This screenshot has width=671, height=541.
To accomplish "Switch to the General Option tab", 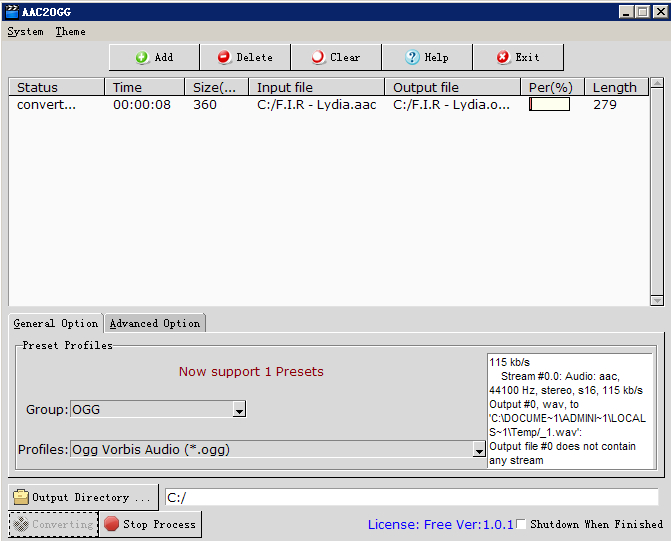I will (x=56, y=323).
